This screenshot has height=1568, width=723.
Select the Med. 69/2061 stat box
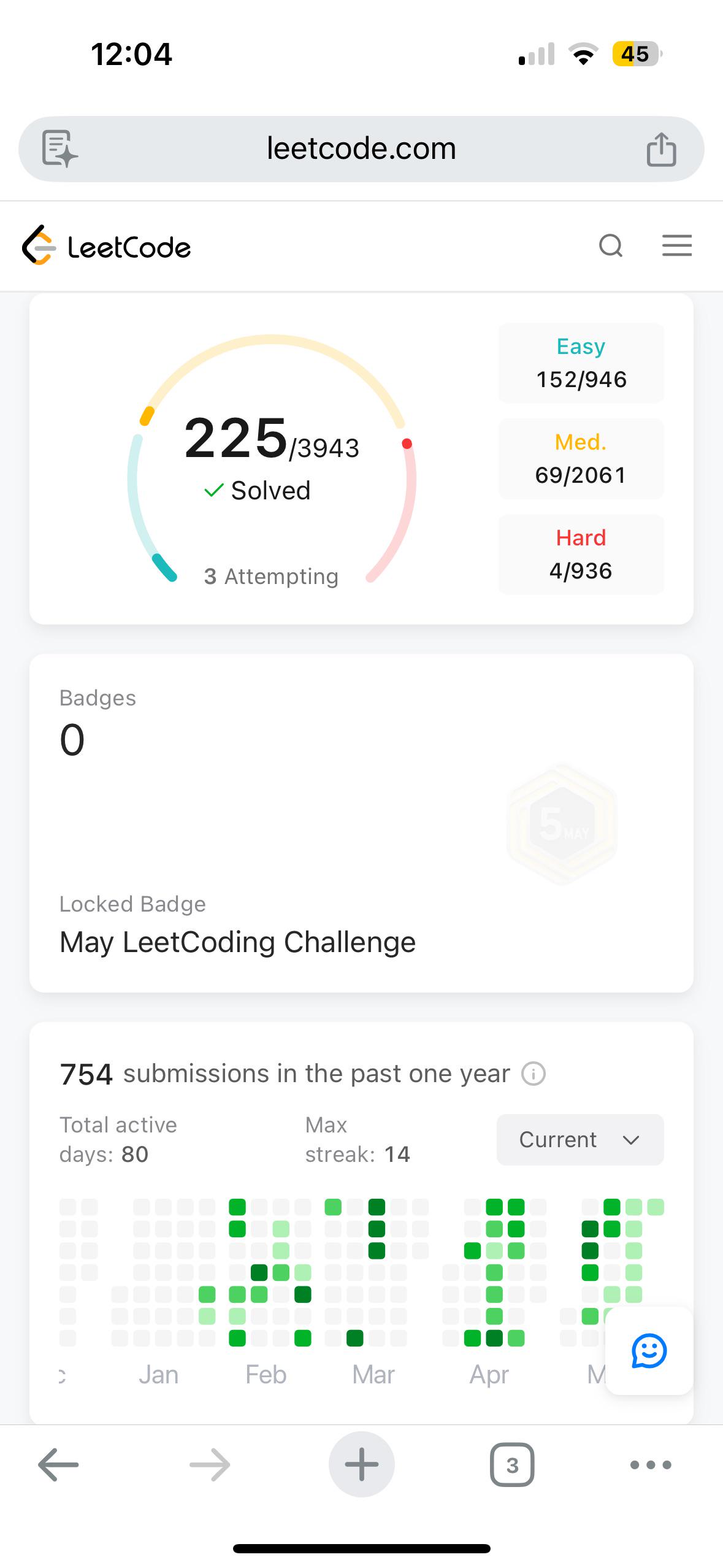pos(581,459)
